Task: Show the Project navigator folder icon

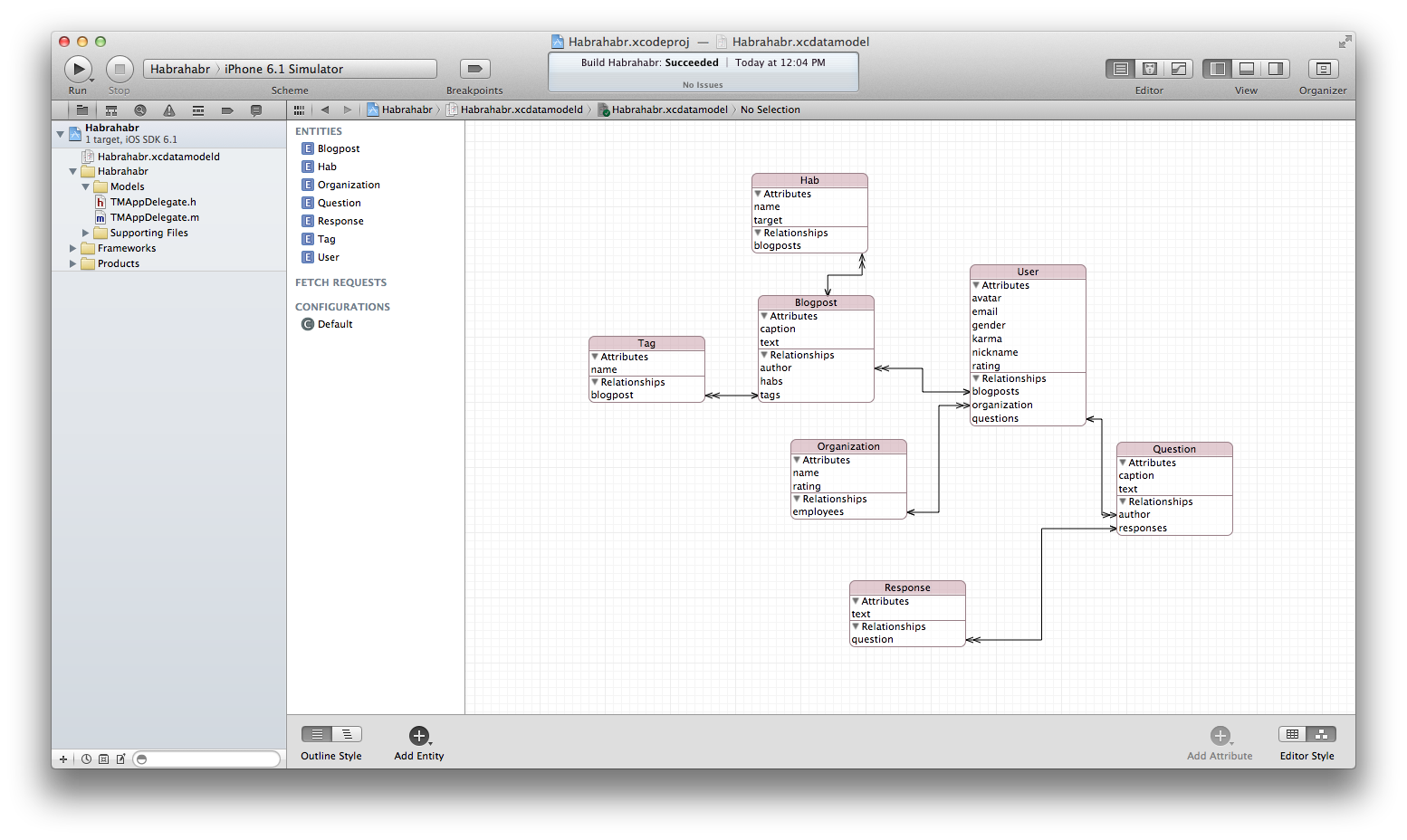Action: [x=82, y=110]
